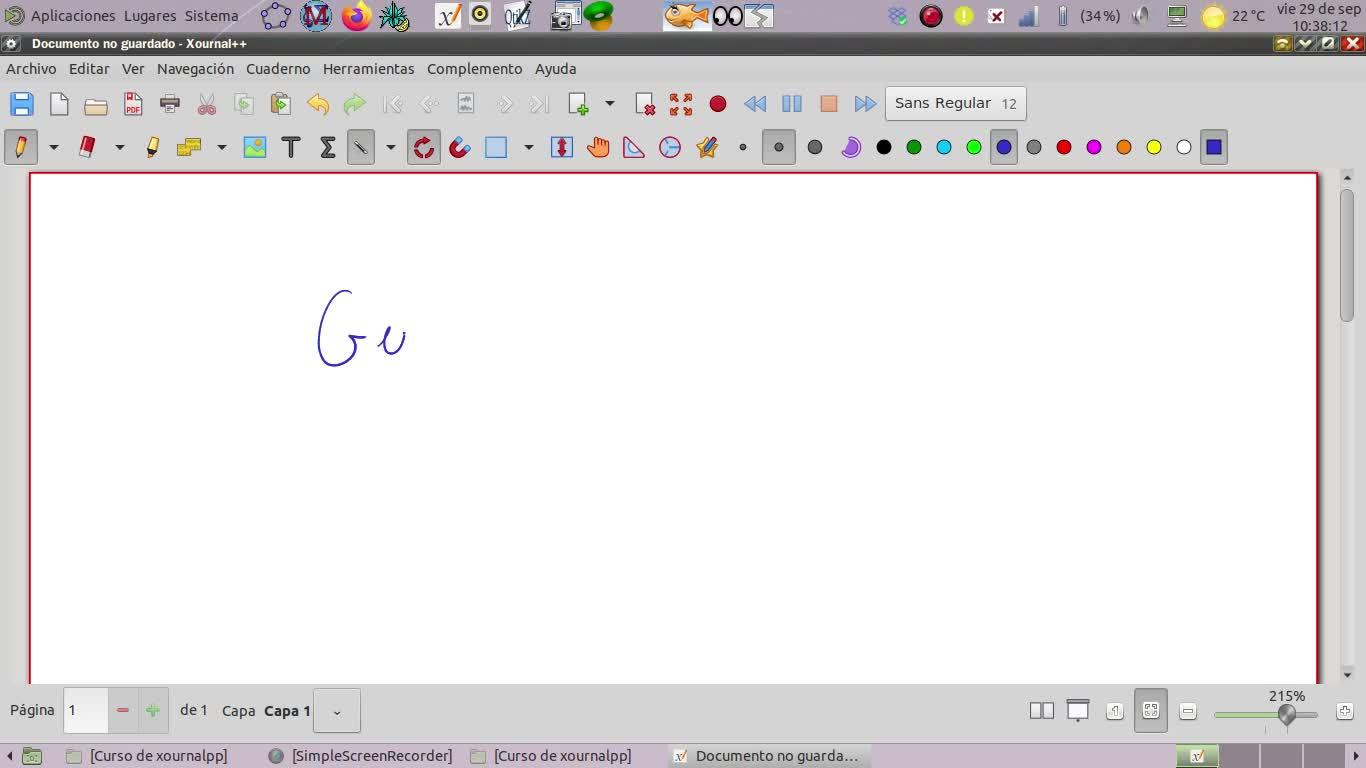Toggle the straight line drawing mode
The width and height of the screenshot is (1366, 768).
coord(361,147)
